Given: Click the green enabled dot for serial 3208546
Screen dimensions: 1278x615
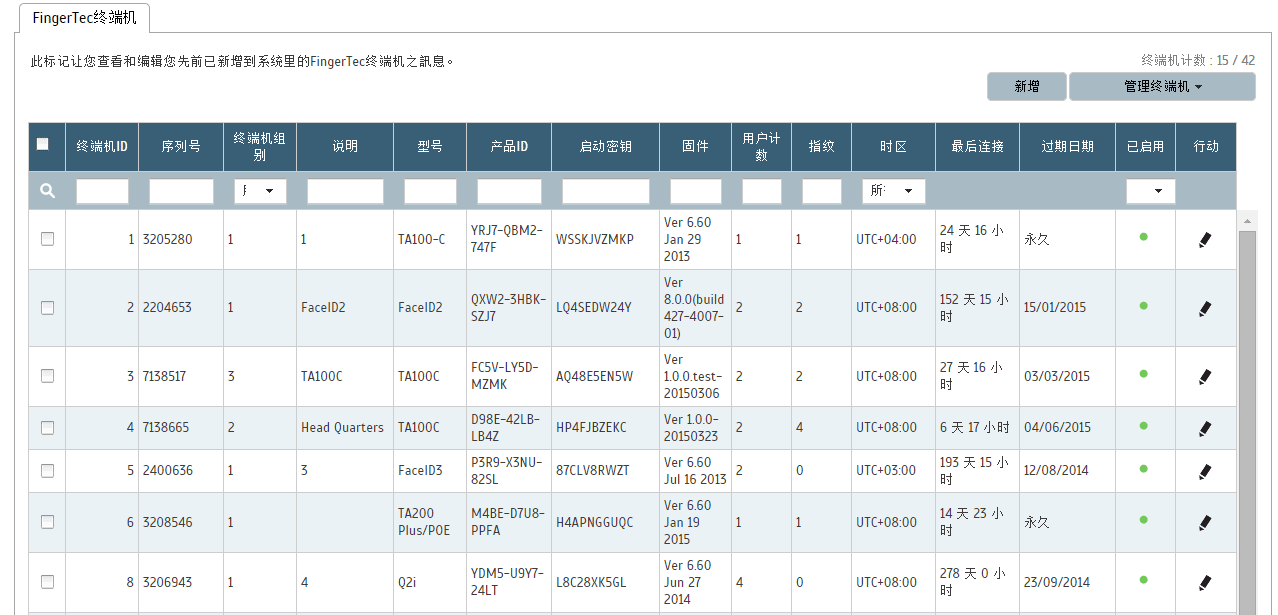Looking at the screenshot, I should coord(1143,518).
